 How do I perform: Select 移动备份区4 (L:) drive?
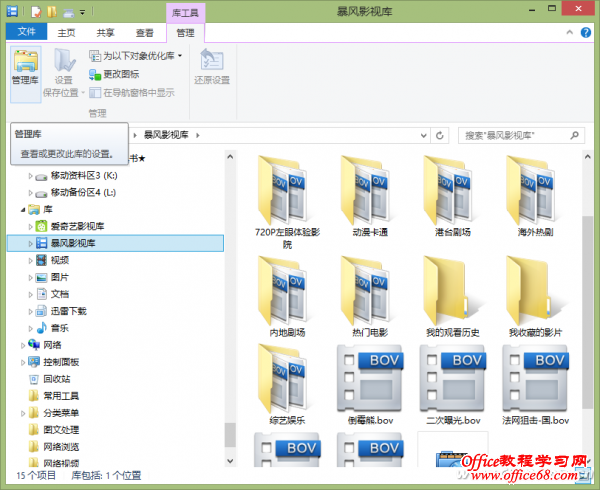(x=83, y=192)
